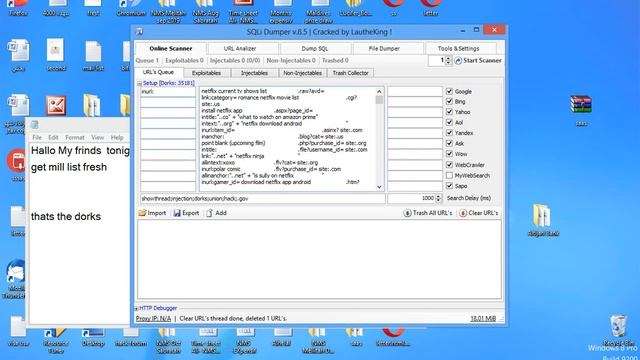This screenshot has height=360, width=640.
Task: Click dorks list scrollbar up arrow
Action: [x=379, y=91]
